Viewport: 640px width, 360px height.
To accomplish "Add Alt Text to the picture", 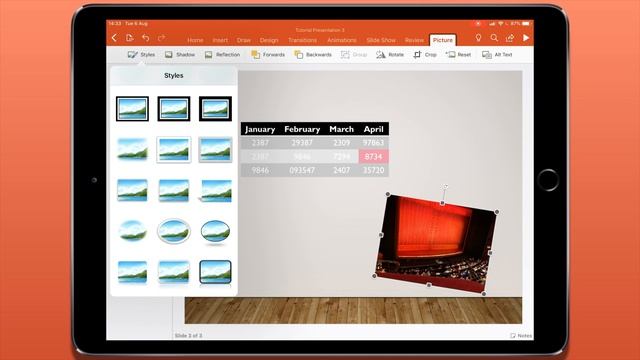I will click(x=497, y=55).
